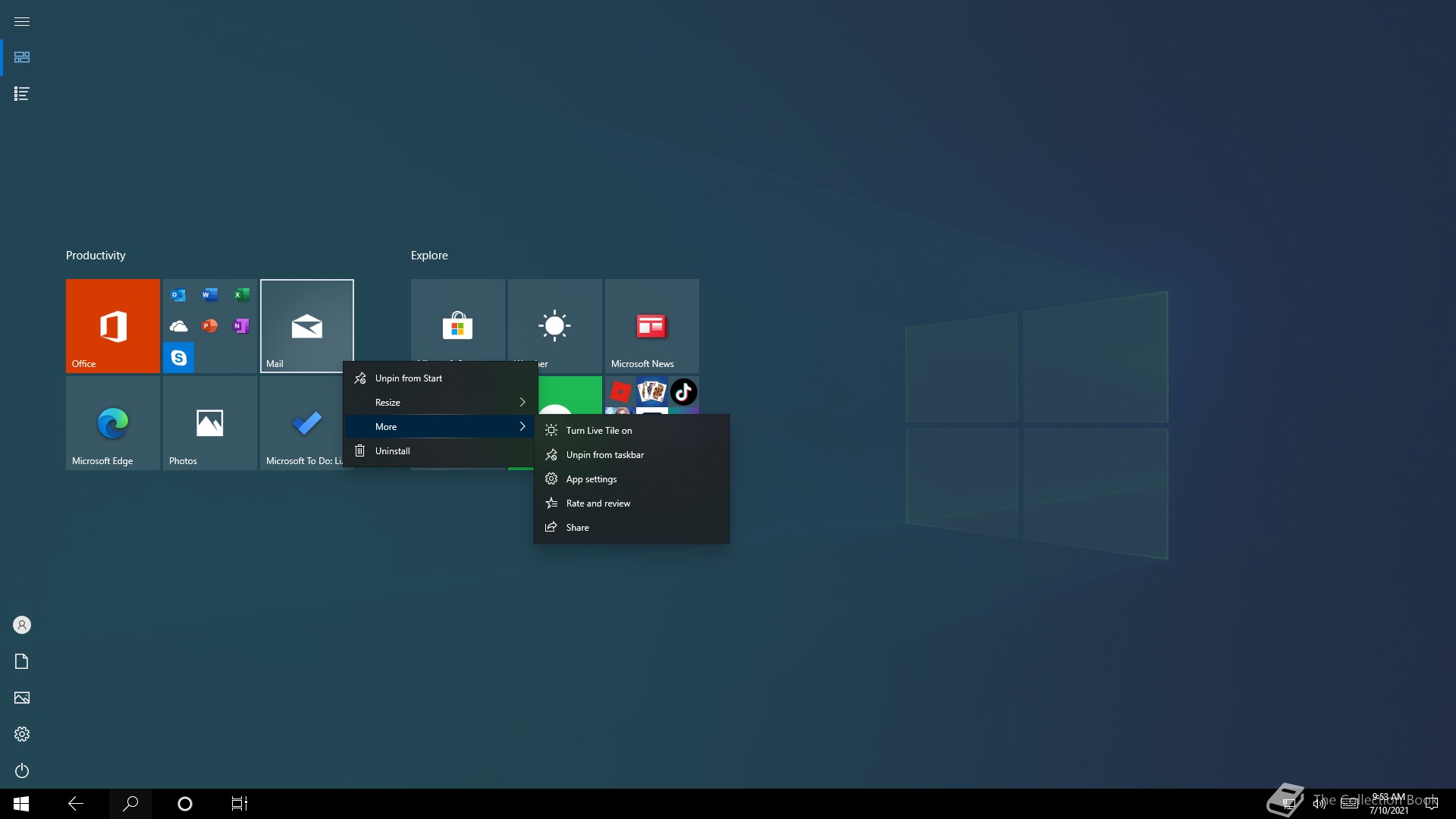Switch to All apps list icon
Viewport: 1456px width, 819px height.
pos(22,94)
